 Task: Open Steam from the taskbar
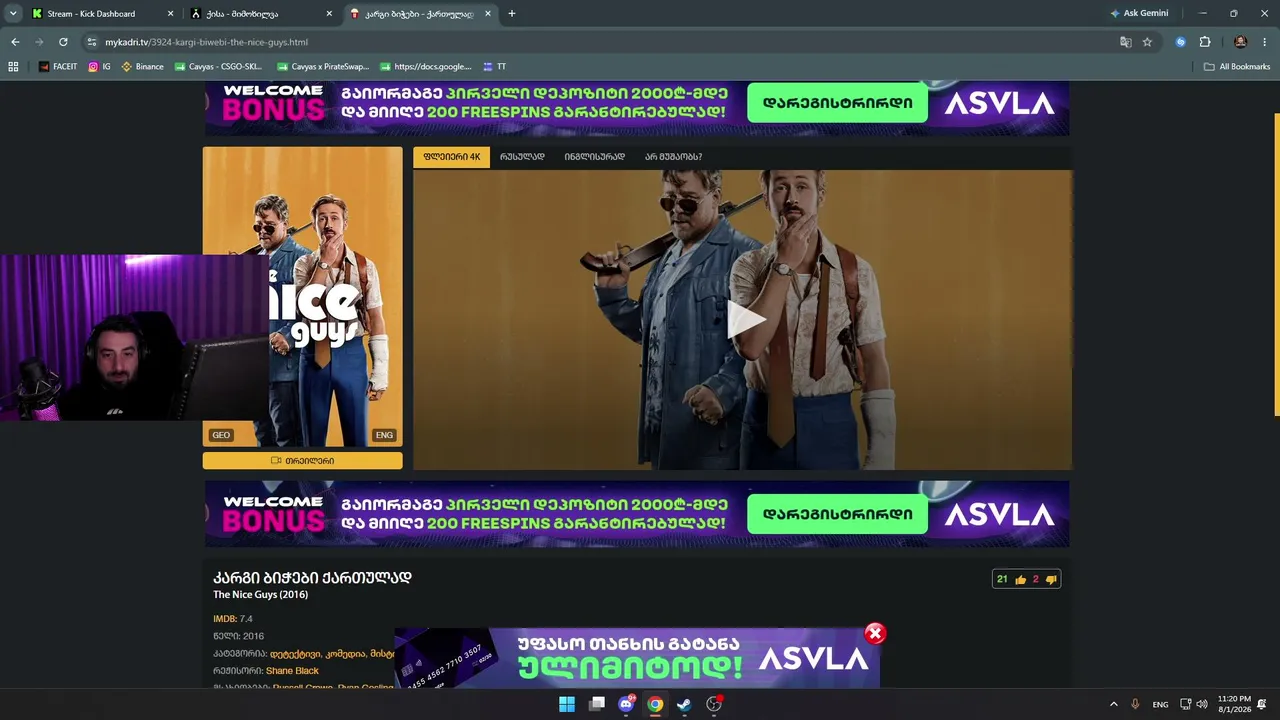click(684, 704)
